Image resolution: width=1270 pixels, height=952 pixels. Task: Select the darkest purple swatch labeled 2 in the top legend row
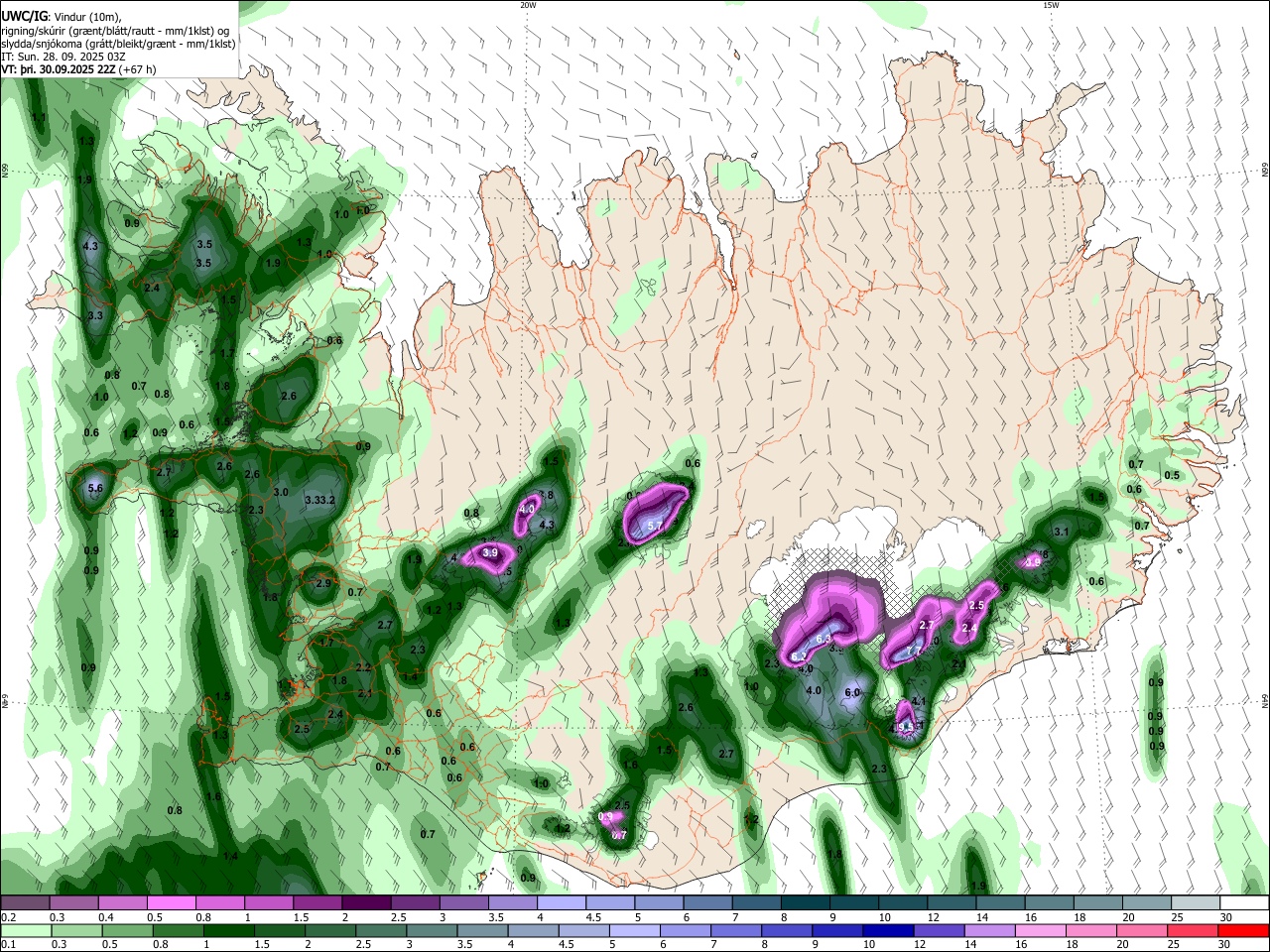point(366,902)
